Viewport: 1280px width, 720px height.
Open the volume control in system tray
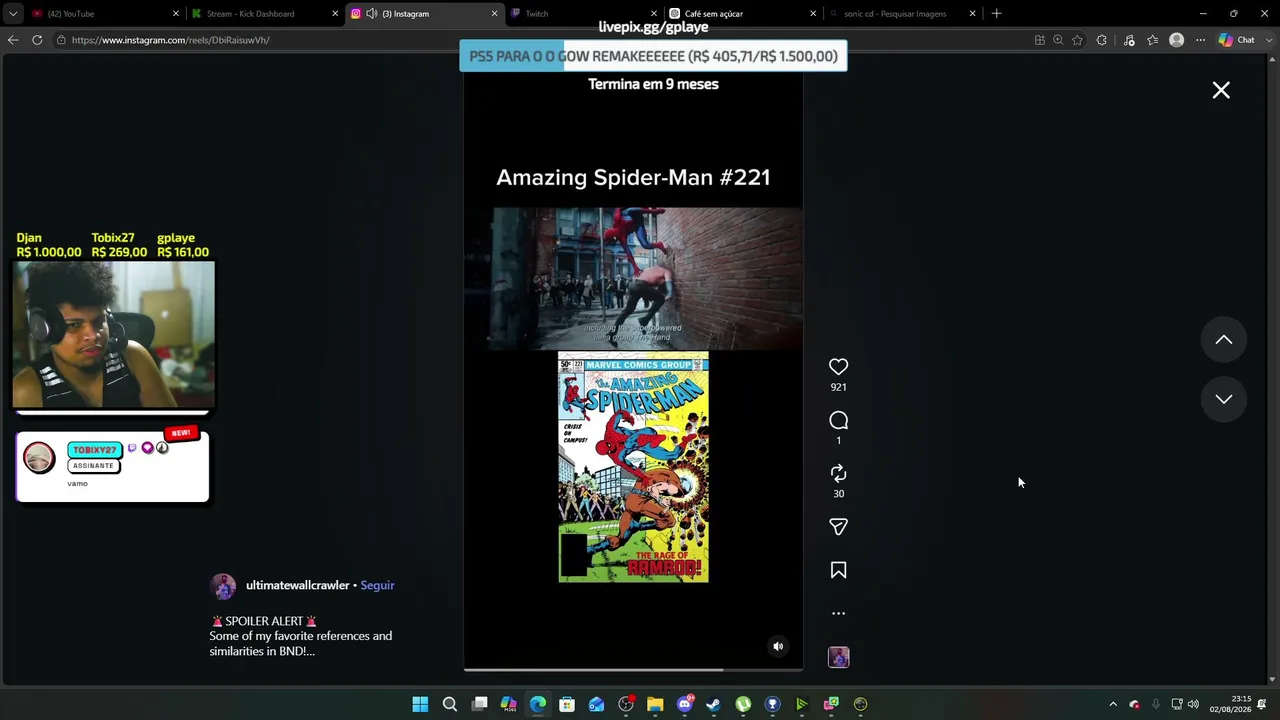point(1193,704)
